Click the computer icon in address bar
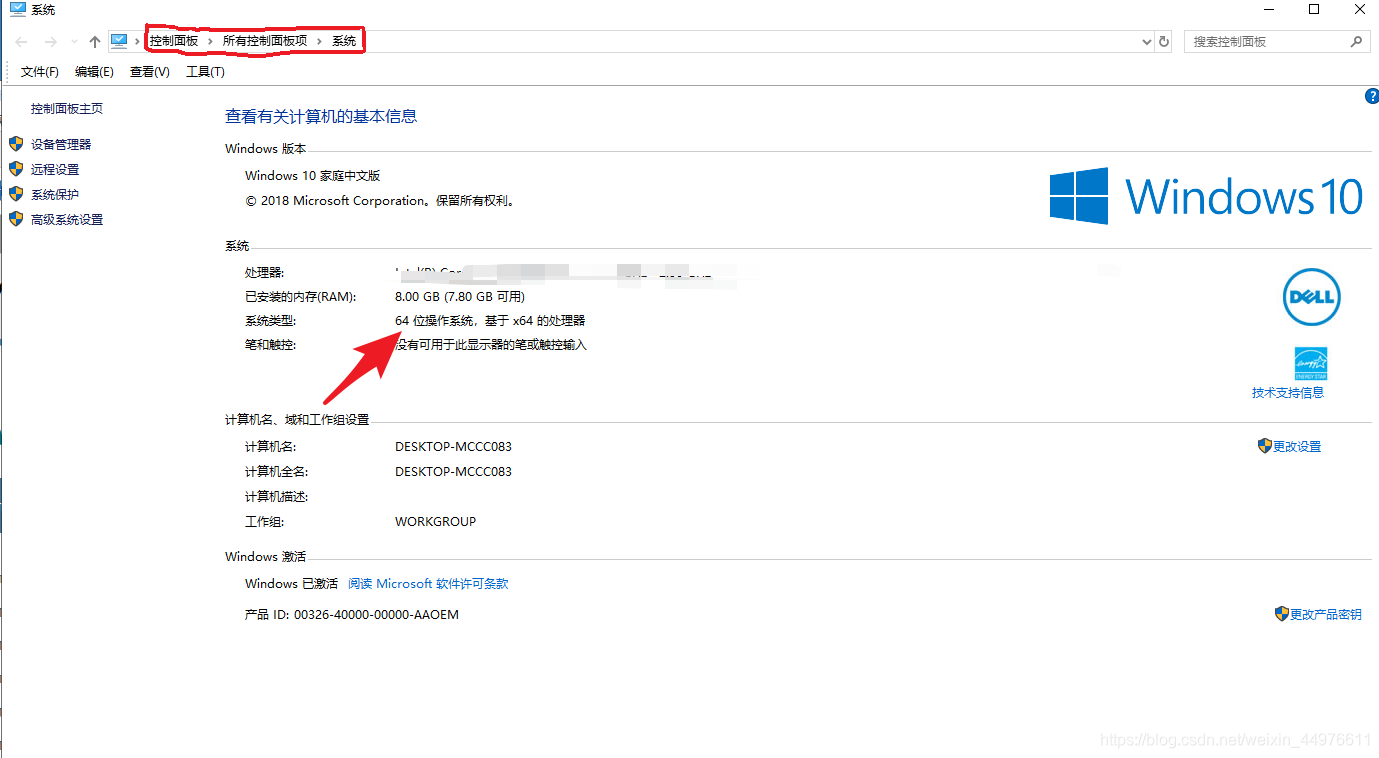The image size is (1379, 758). 119,41
